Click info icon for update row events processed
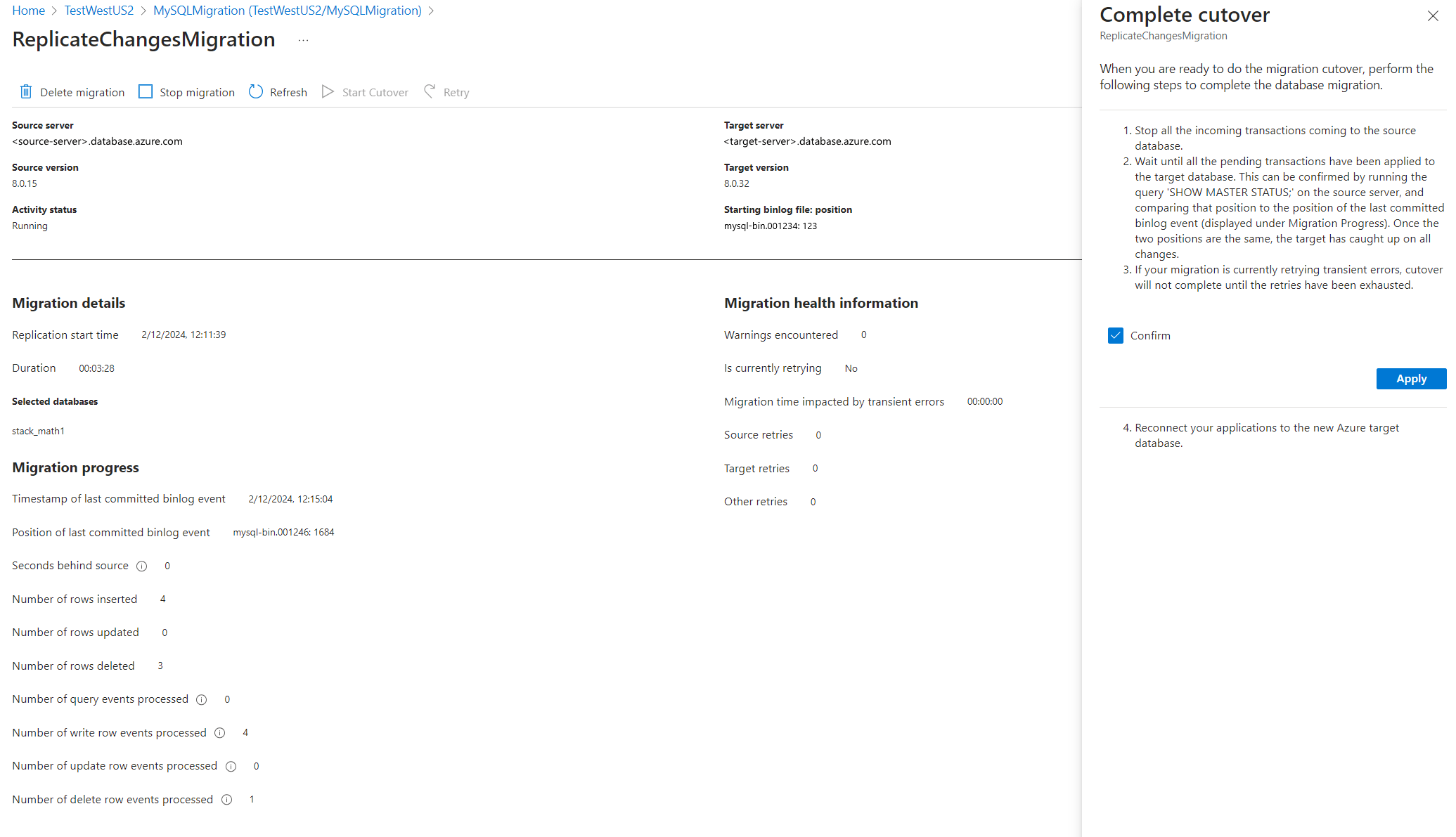The width and height of the screenshot is (1456, 837). tap(231, 767)
